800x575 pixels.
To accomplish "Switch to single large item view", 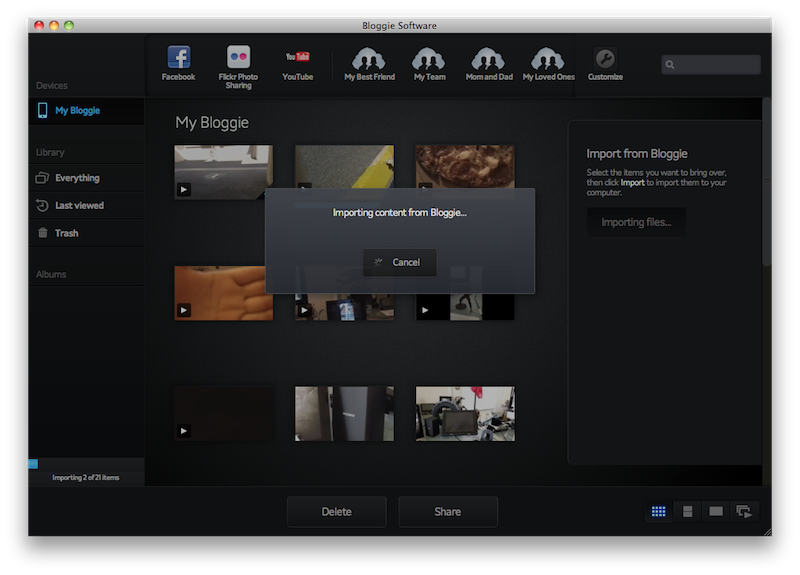I will [x=716, y=511].
